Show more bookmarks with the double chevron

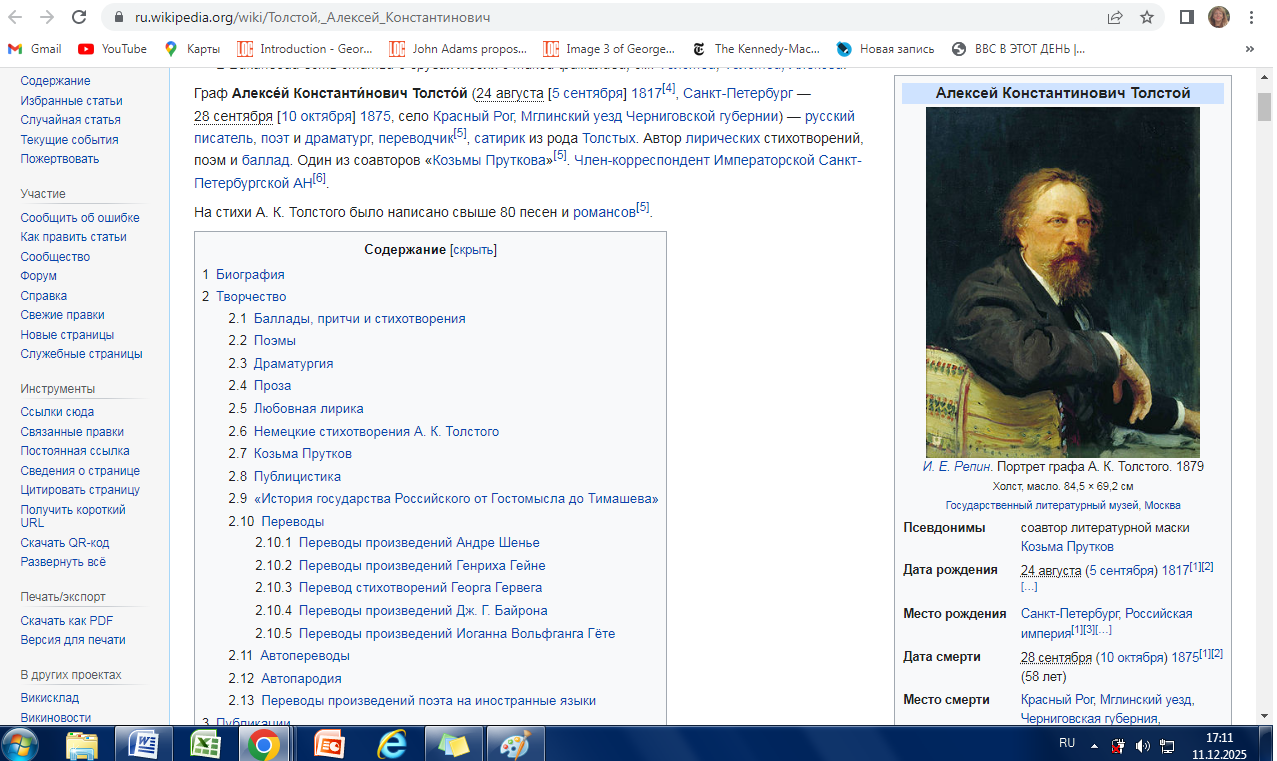1249,48
